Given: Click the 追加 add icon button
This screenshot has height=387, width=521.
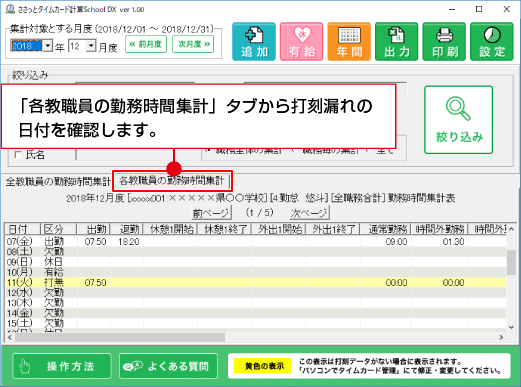Looking at the screenshot, I should pos(254,42).
